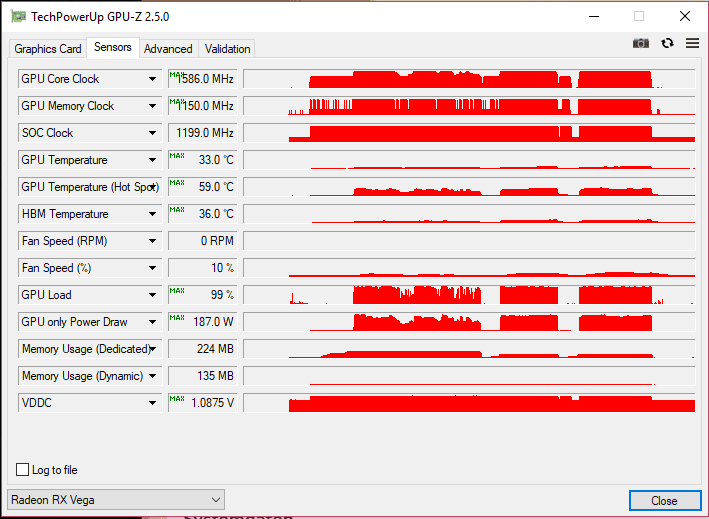Click the refresh sensors icon

click(x=667, y=43)
